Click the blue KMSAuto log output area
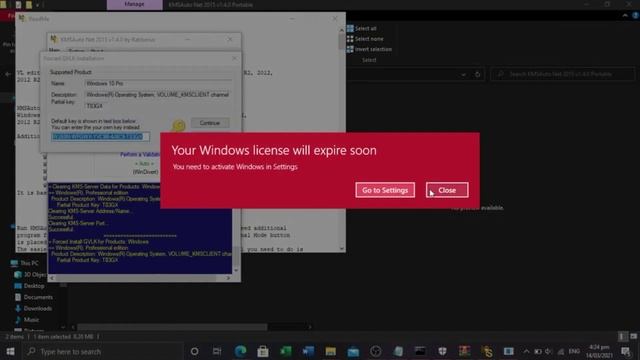Image resolution: width=640 pixels, height=360 pixels. pos(140,228)
